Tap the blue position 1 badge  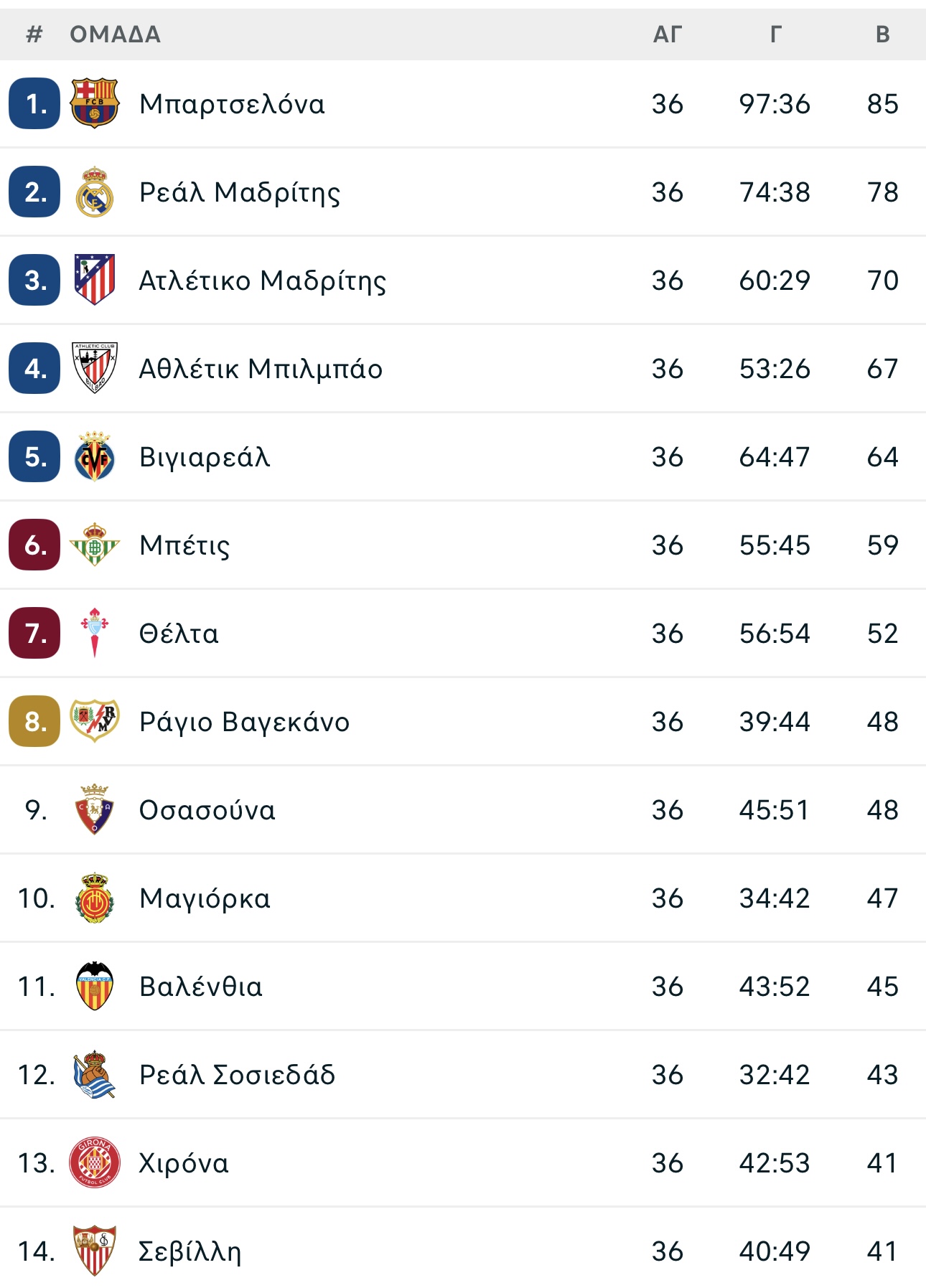point(34,103)
